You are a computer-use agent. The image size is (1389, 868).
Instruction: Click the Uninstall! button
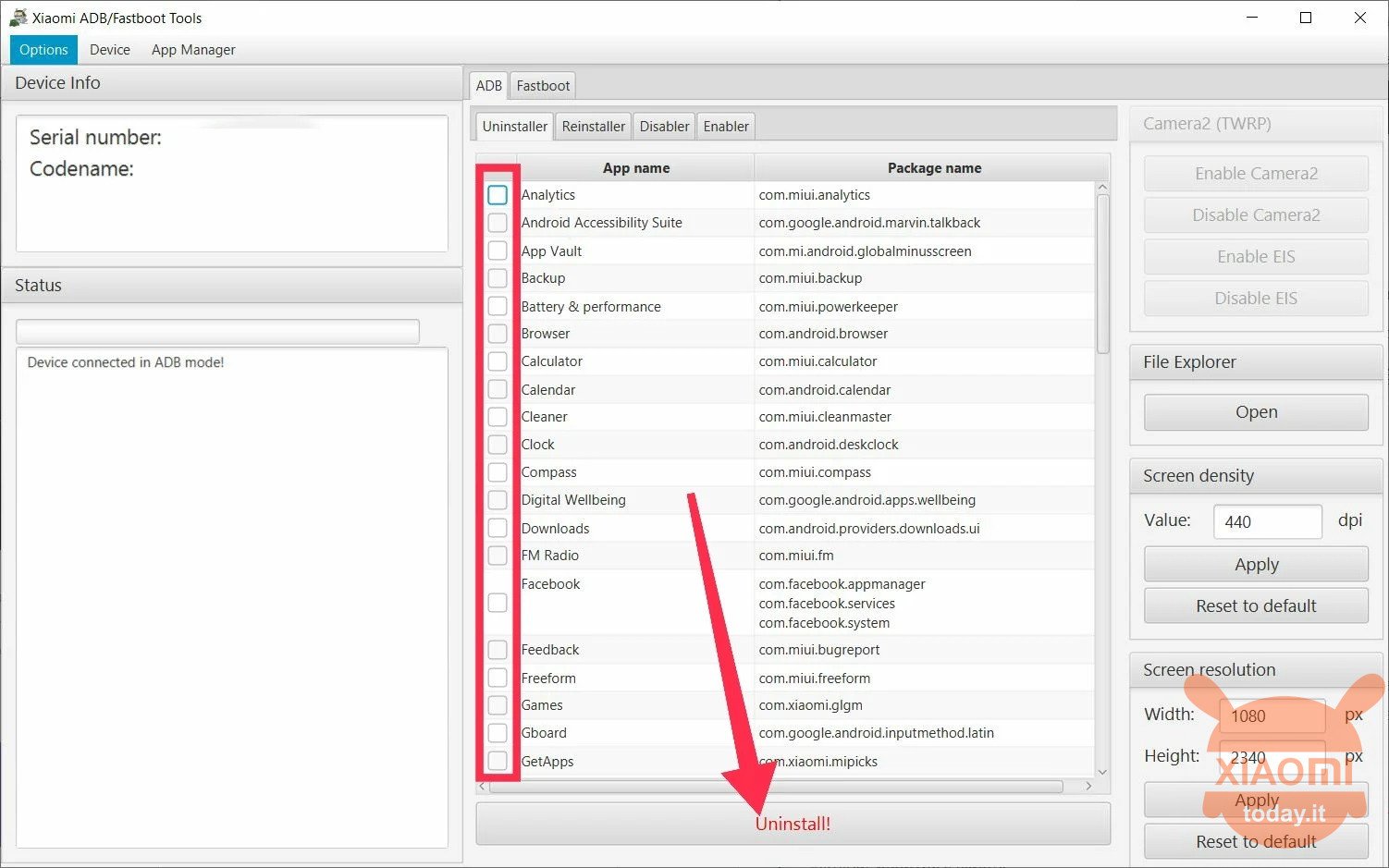[x=793, y=824]
